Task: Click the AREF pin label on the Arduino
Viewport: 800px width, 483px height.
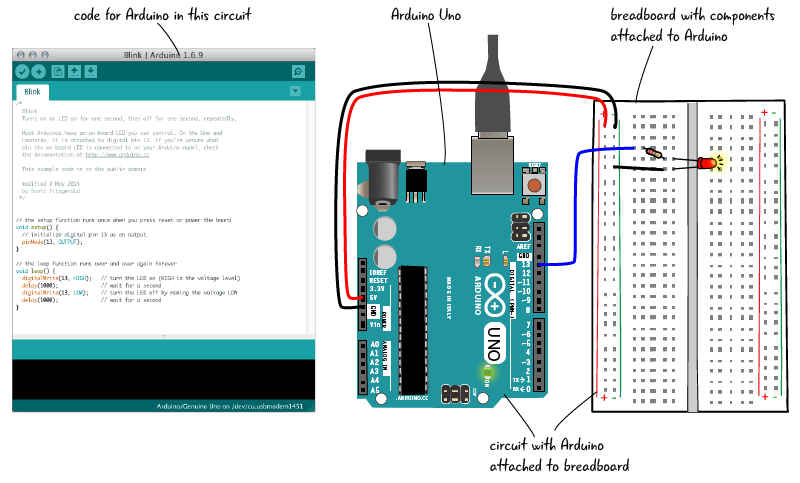Action: (523, 247)
